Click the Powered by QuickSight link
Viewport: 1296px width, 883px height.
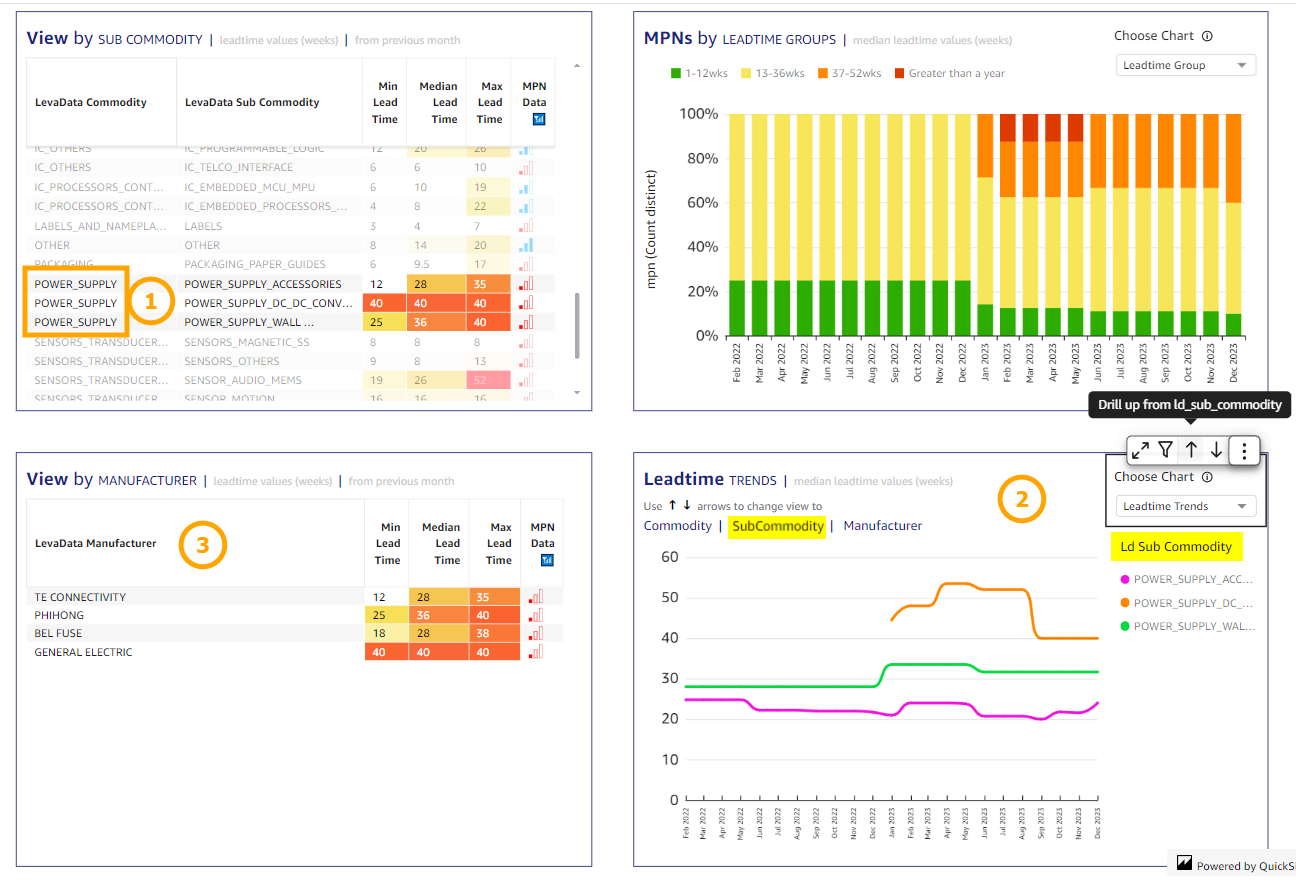[1235, 865]
